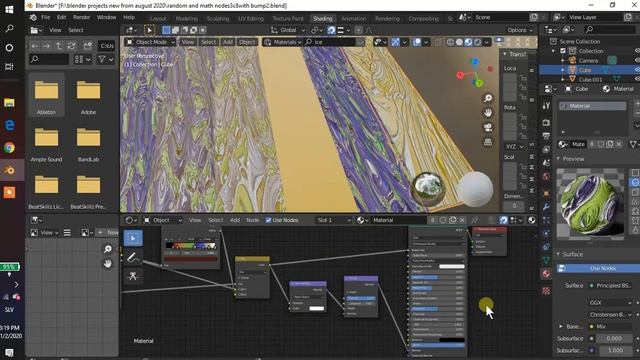Click Use Nodes button in Surface panel

pos(598,268)
